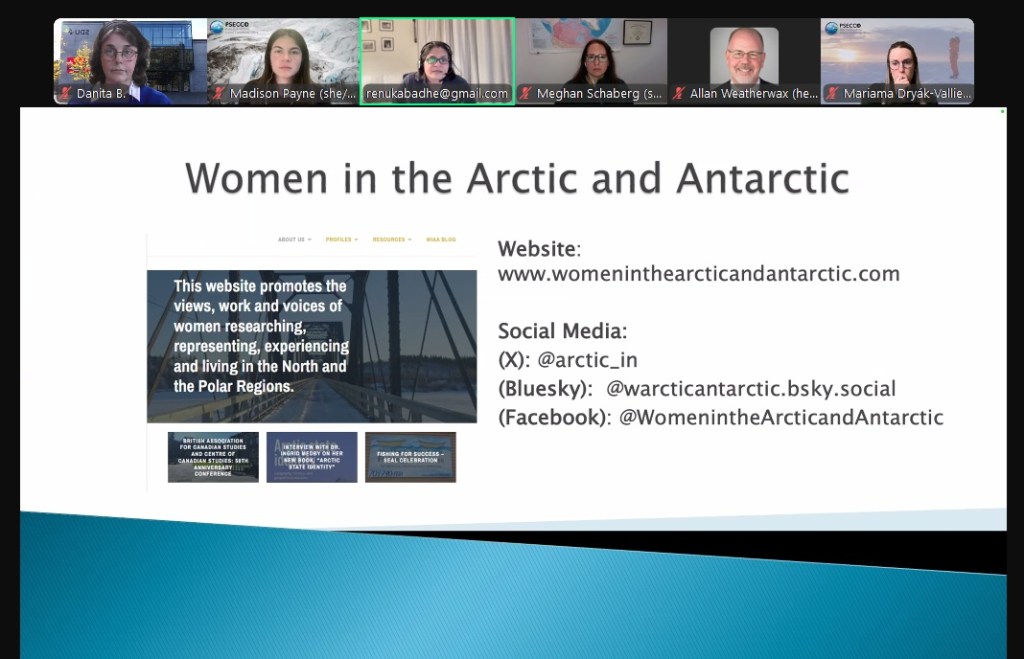Click Danita B.'s muted microphone icon
The height and width of the screenshot is (659, 1024).
(x=66, y=93)
